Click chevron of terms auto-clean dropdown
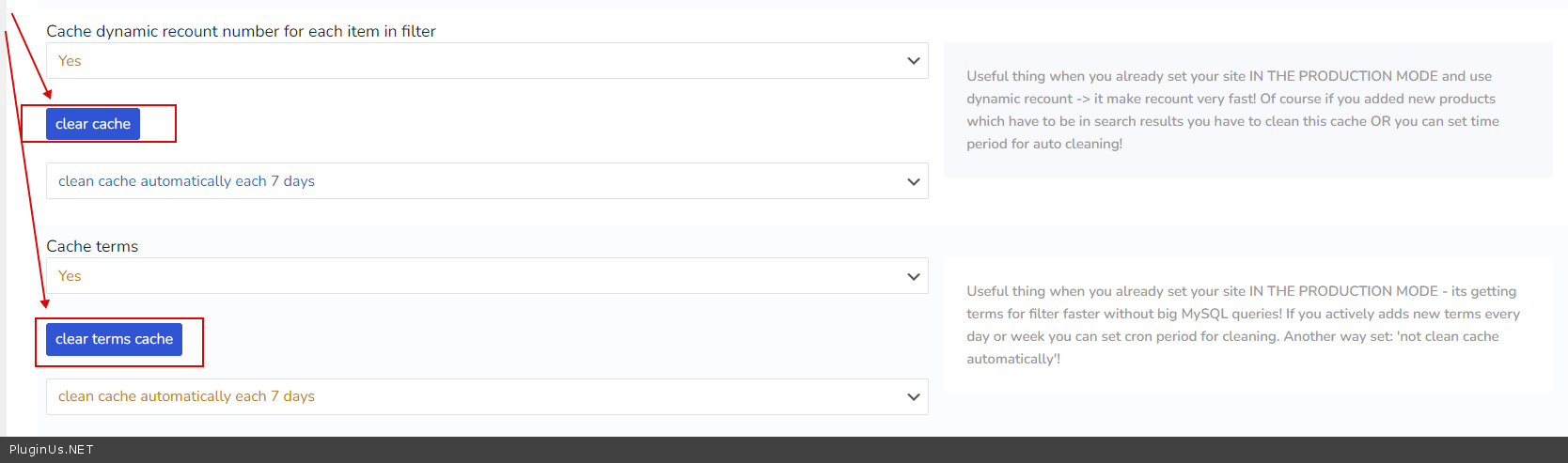This screenshot has width=1568, height=463. [x=913, y=396]
